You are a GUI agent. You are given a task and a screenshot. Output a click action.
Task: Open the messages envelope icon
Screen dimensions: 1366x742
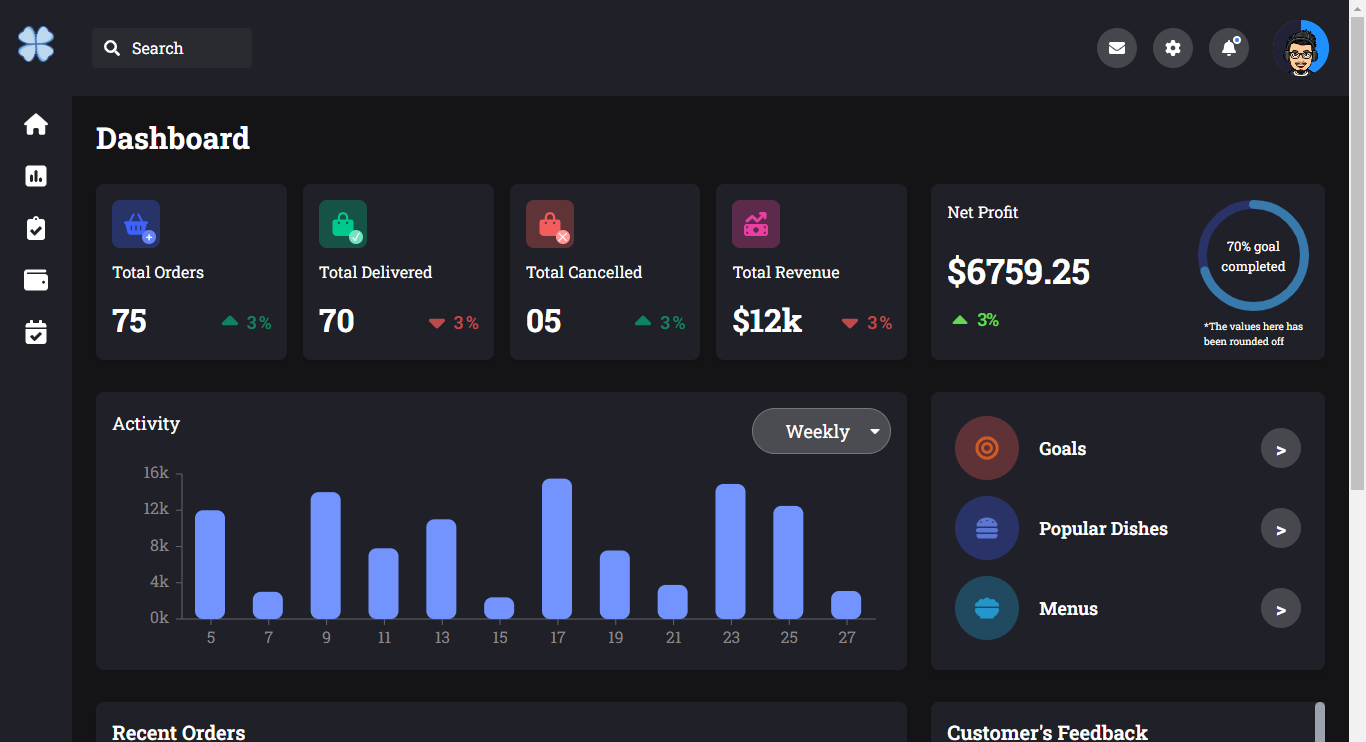tap(1117, 48)
